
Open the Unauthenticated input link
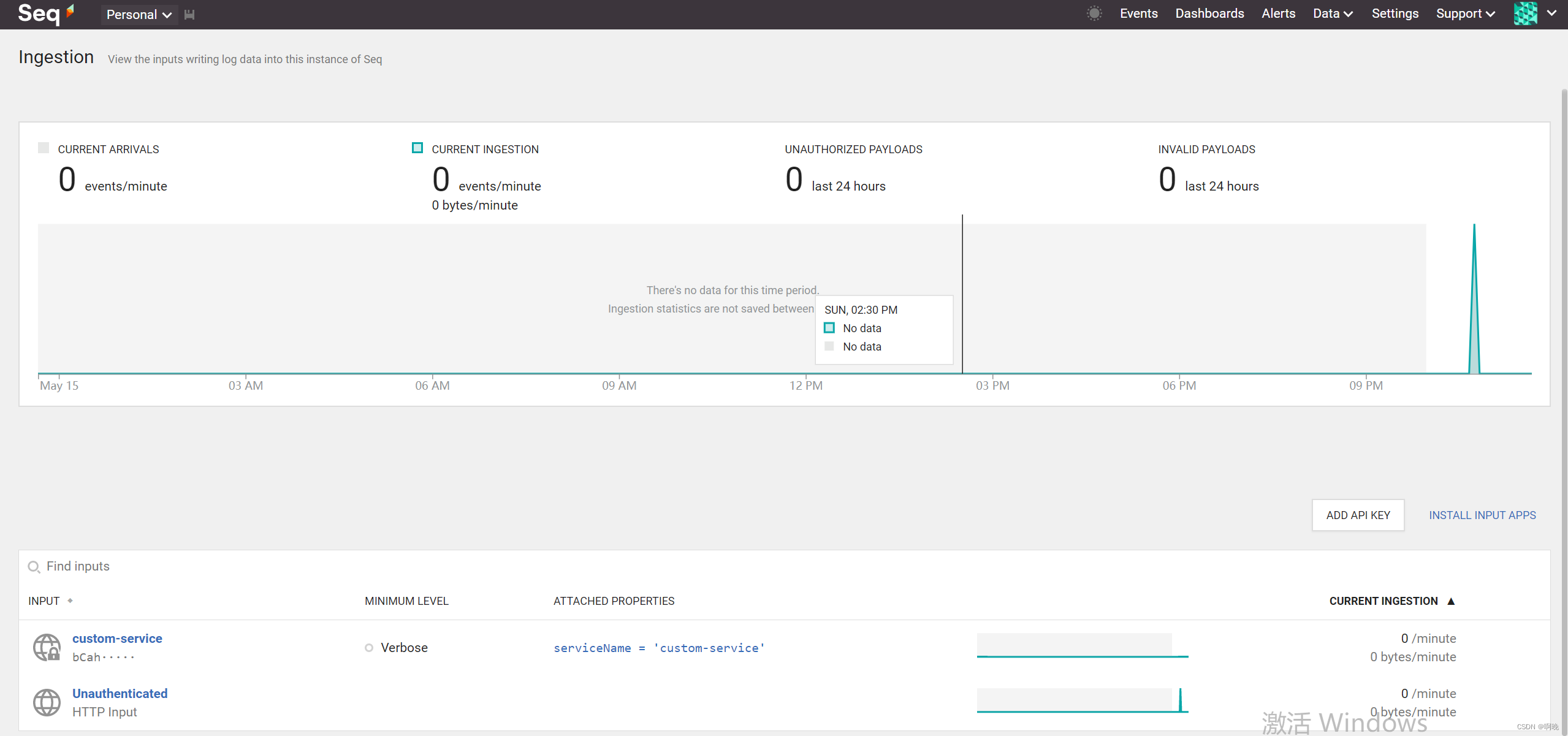[120, 694]
